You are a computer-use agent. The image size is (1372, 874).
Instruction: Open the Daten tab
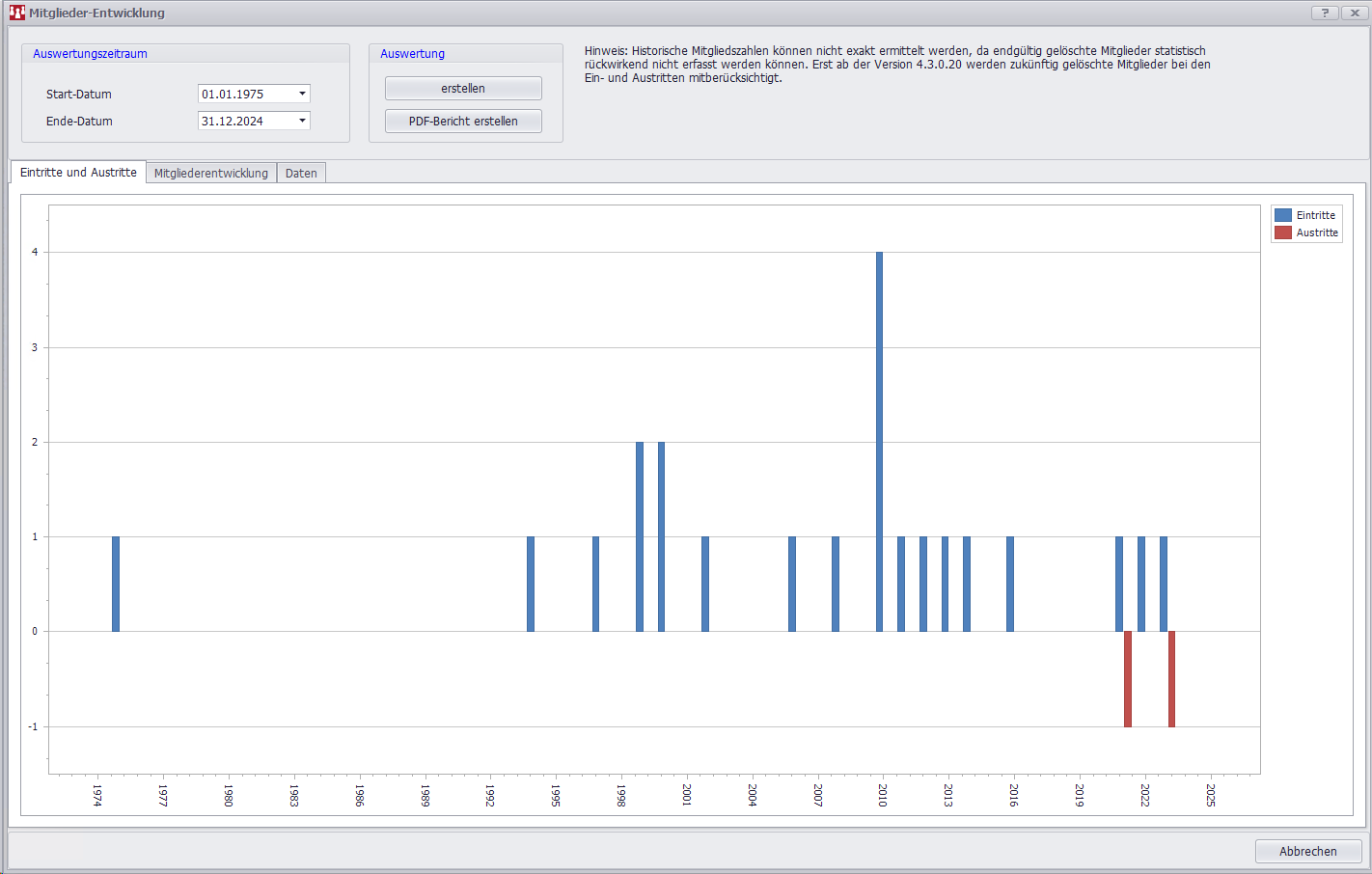(x=301, y=173)
